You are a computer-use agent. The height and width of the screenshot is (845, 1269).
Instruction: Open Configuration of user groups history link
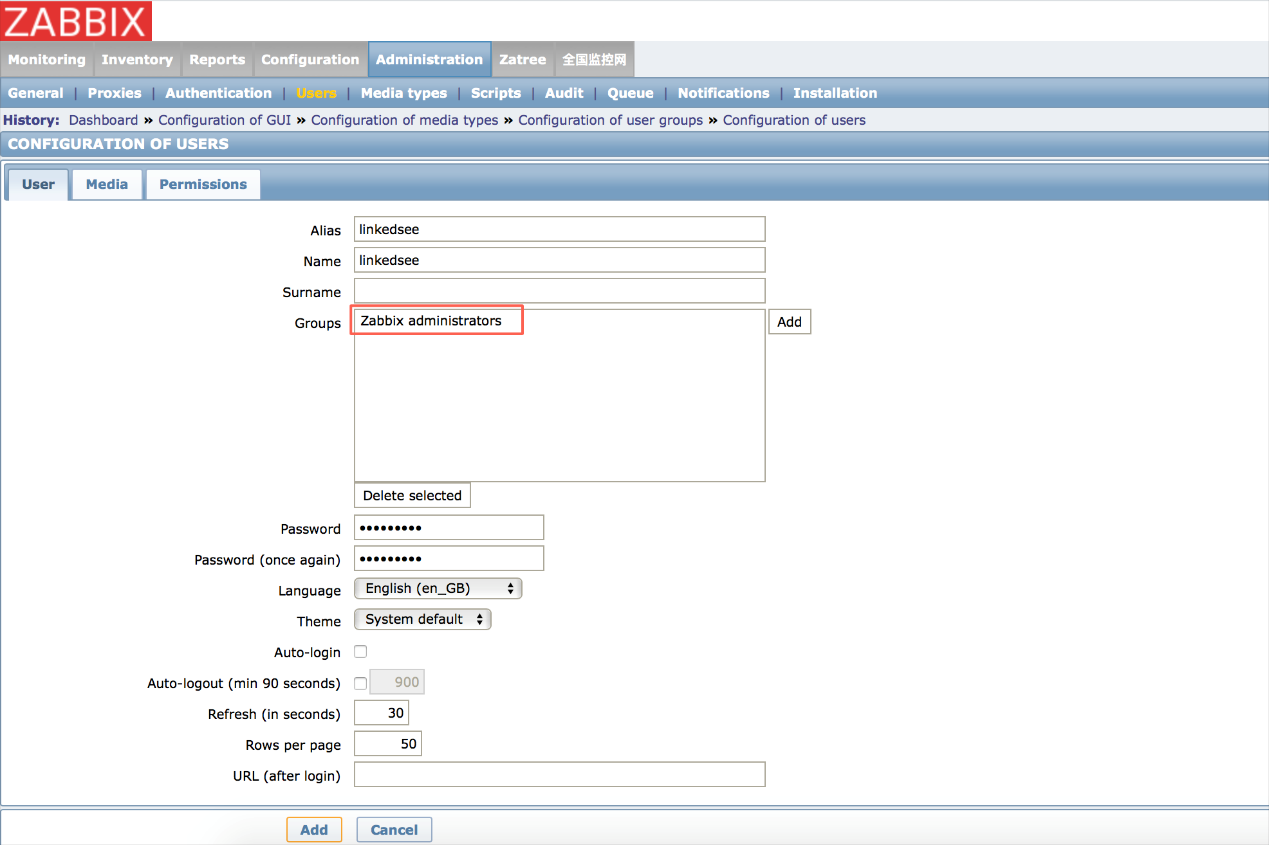point(611,120)
